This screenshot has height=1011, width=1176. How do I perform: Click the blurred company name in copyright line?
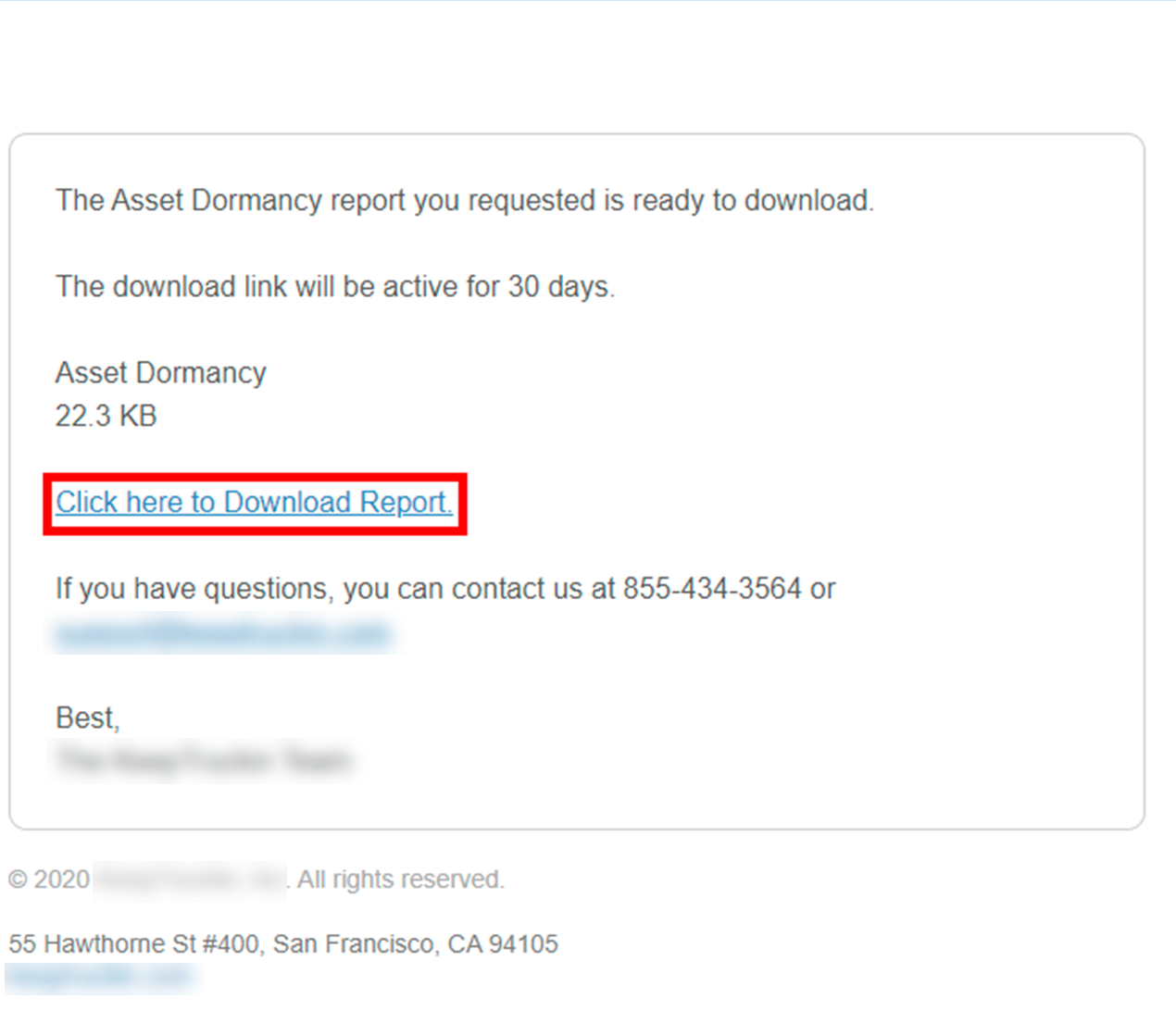(x=190, y=880)
